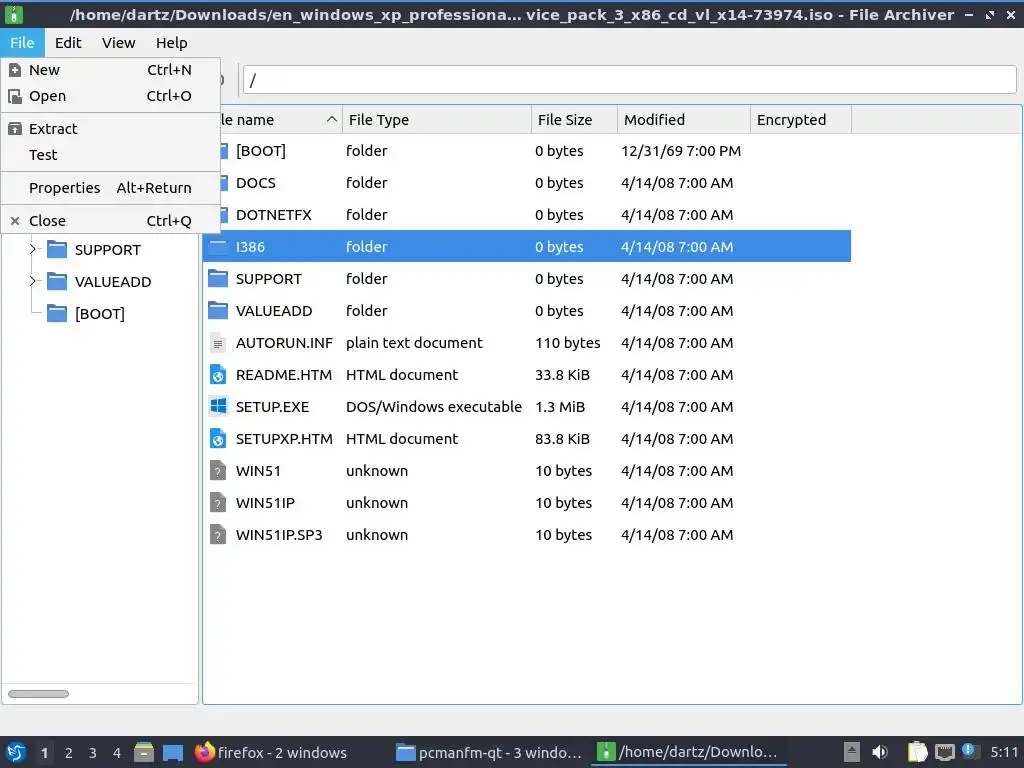This screenshot has width=1024, height=768.
Task: Click the SETUPXP.HTM HTML document icon
Action: 217,439
